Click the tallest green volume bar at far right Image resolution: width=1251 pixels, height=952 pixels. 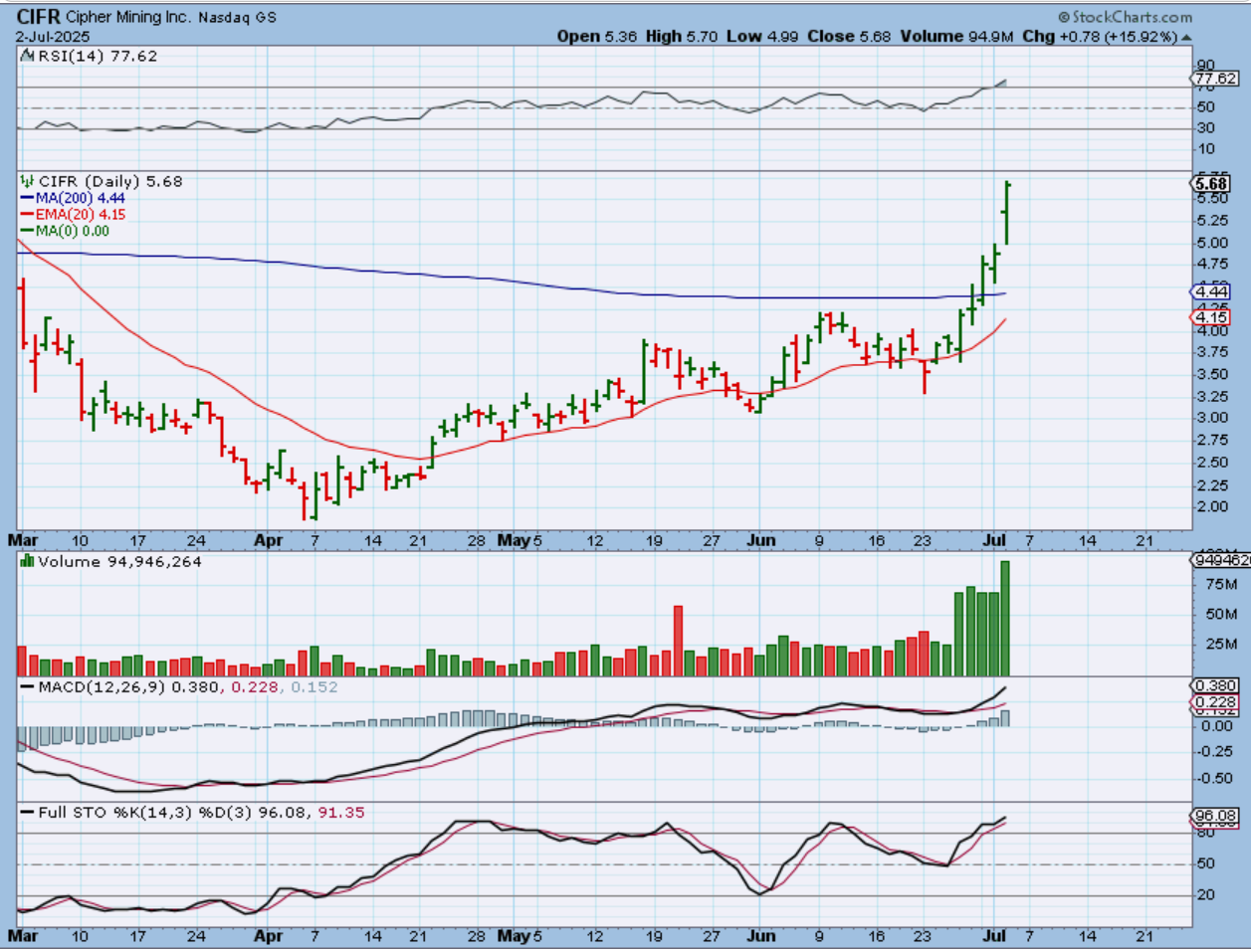(1005, 619)
